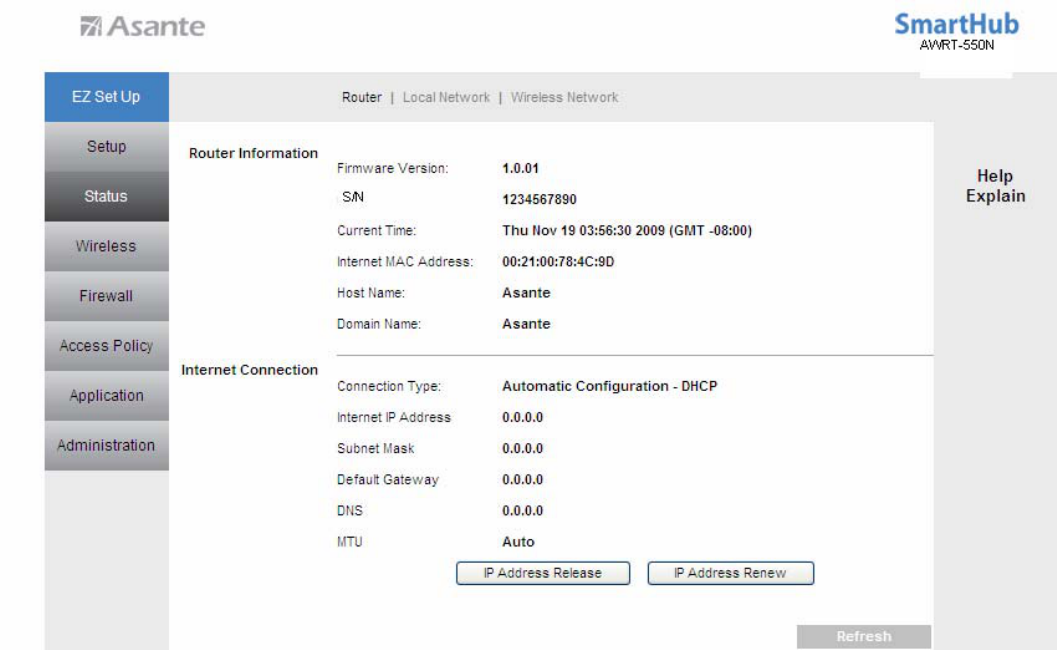Click the serial number 1234567890
1057x650 pixels.
tap(539, 200)
